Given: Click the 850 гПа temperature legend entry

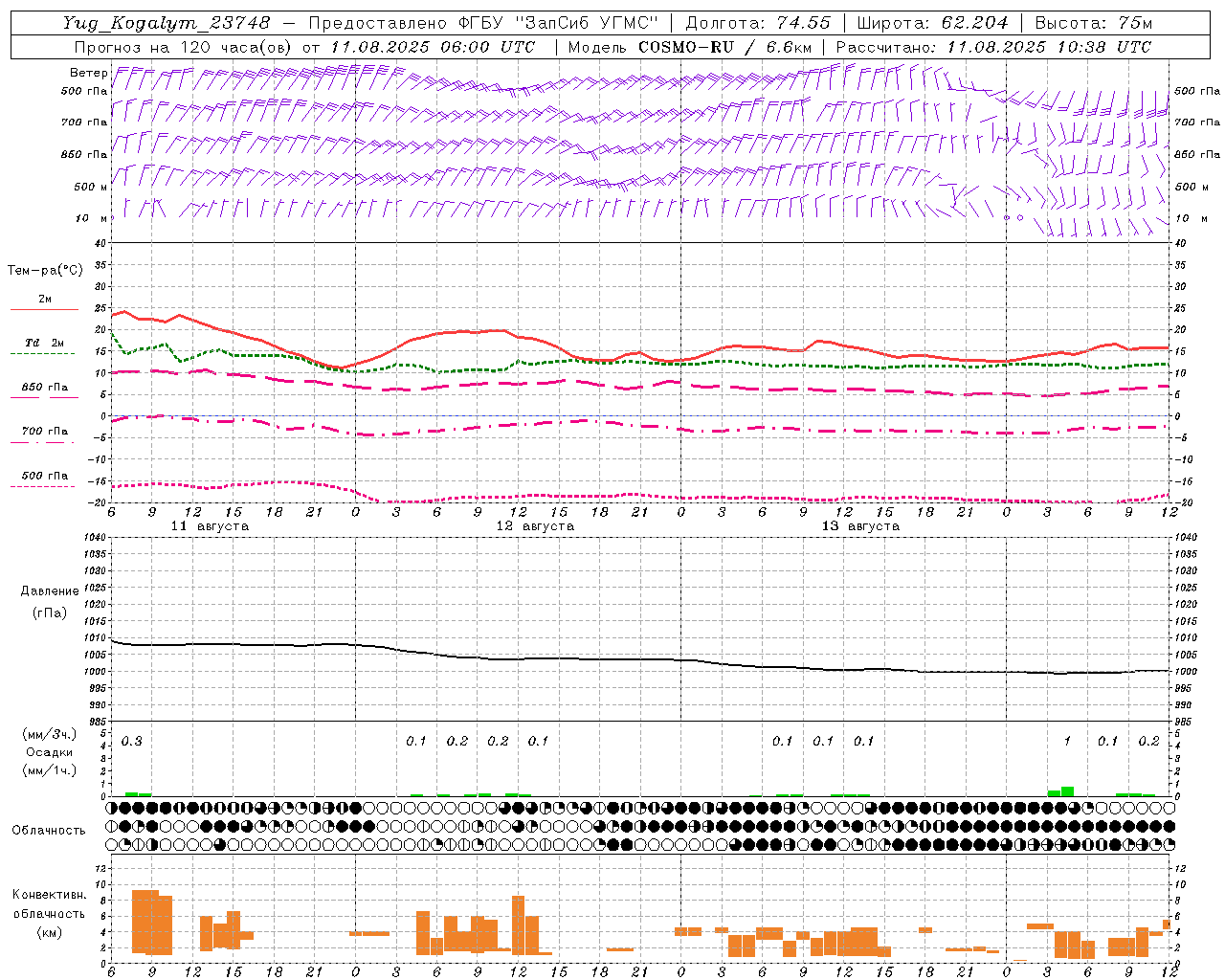Looking at the screenshot, I should click(x=44, y=388).
